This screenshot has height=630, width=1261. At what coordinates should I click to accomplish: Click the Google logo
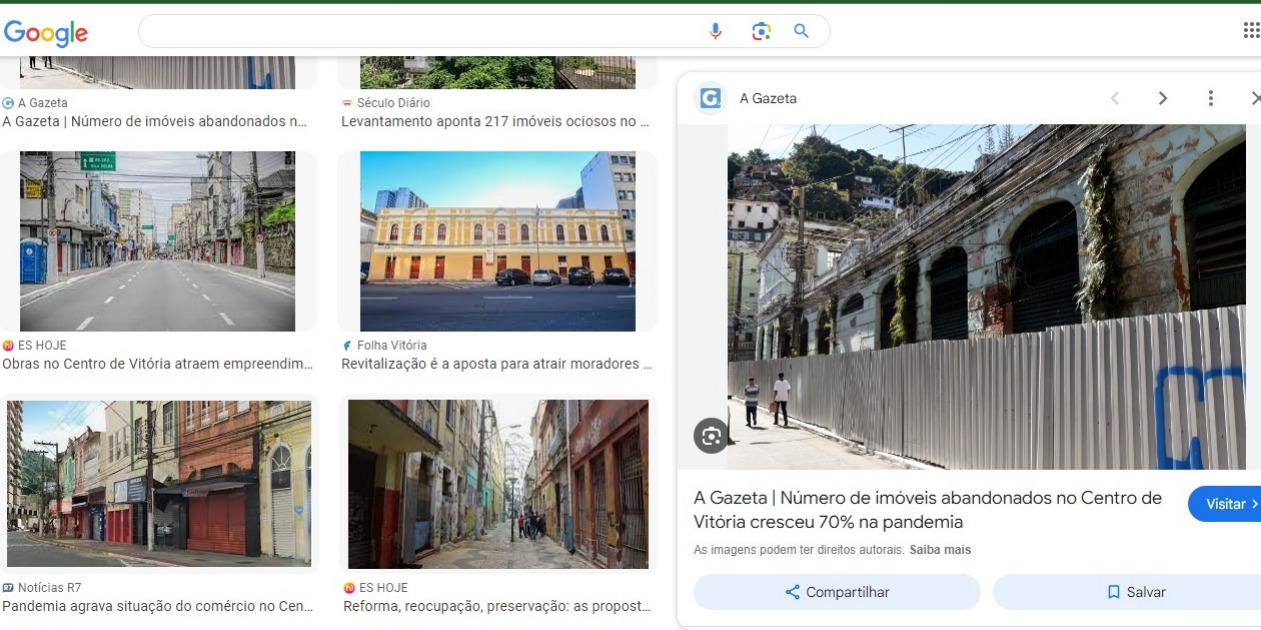46,33
